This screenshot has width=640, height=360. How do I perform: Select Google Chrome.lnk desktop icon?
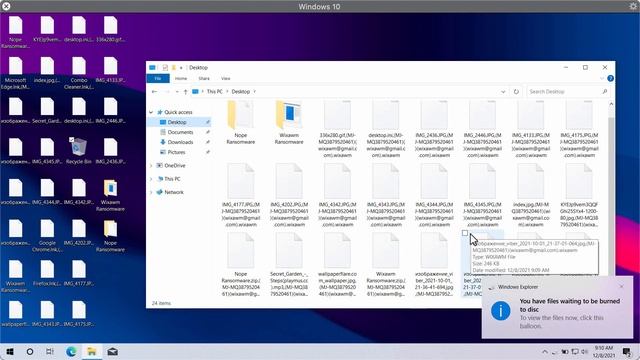pyautogui.click(x=47, y=236)
